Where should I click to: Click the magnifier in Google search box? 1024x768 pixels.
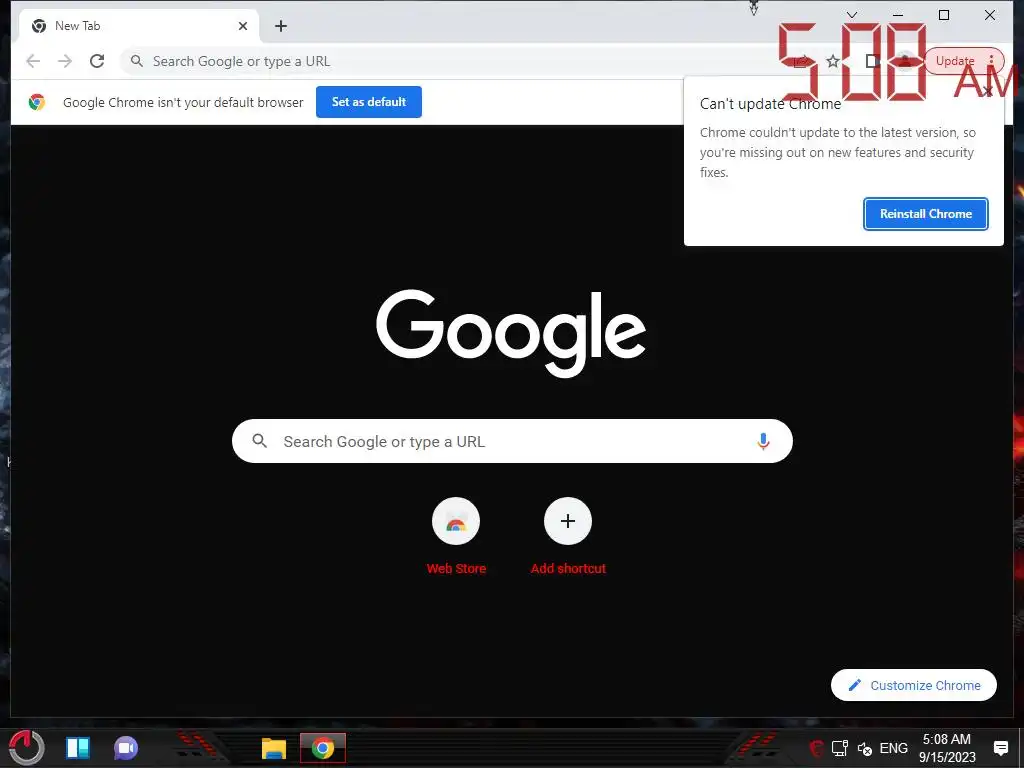pyautogui.click(x=260, y=441)
